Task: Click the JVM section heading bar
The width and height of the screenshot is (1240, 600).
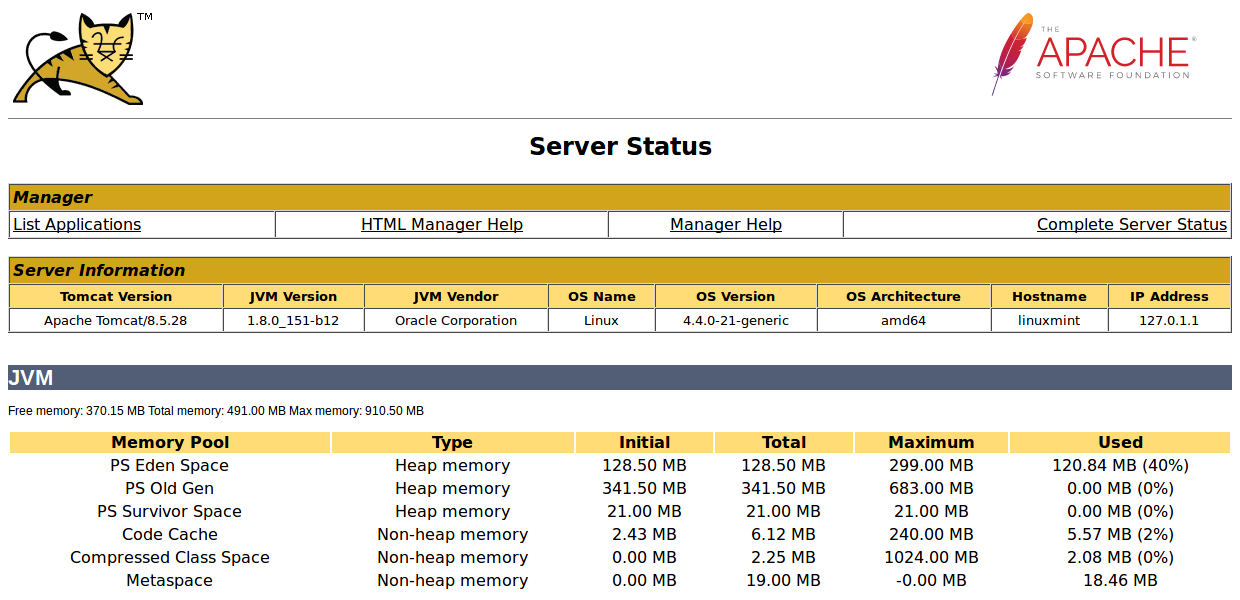Action: pos(620,378)
